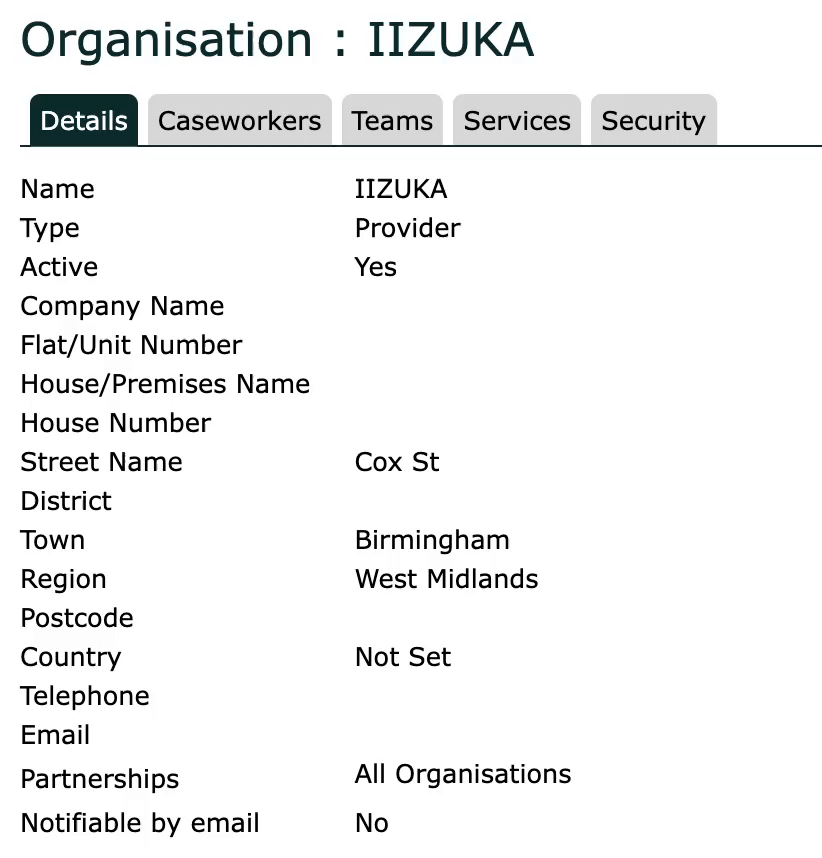Click the Telephone field label
The image size is (822, 858).
tap(85, 696)
